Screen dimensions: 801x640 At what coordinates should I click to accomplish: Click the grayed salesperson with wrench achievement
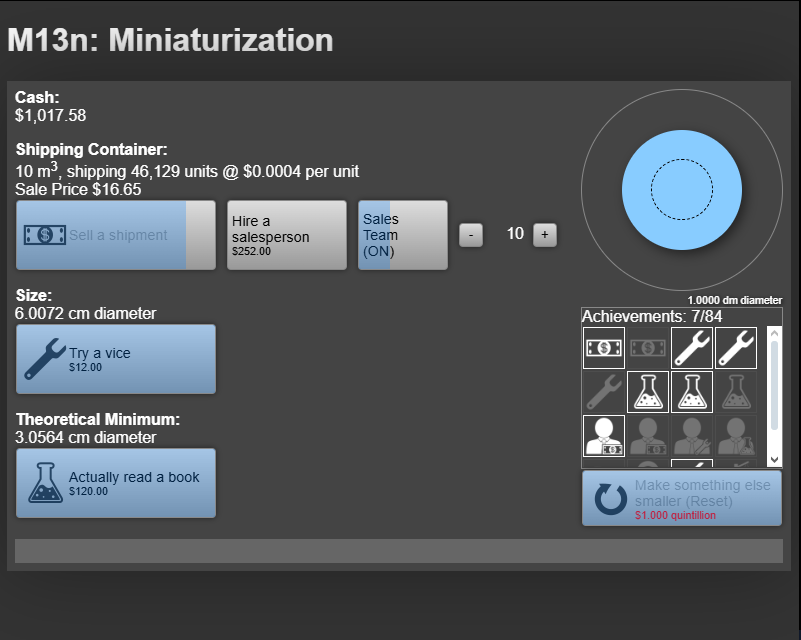[x=692, y=437]
